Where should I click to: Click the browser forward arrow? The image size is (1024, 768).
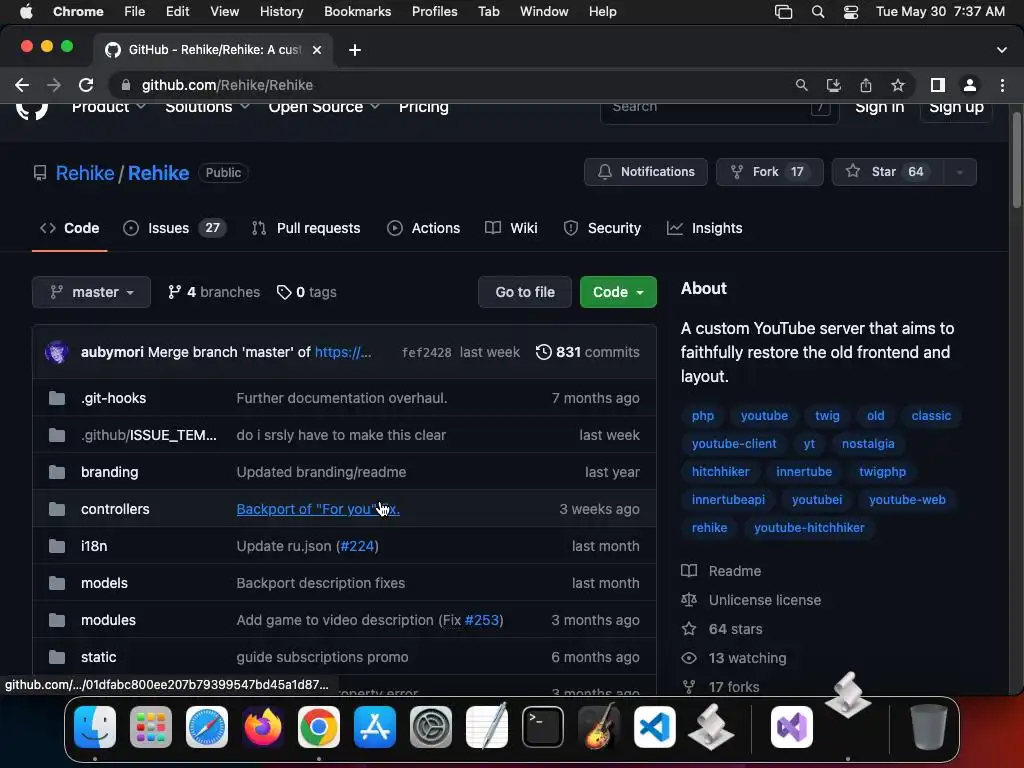(x=54, y=85)
